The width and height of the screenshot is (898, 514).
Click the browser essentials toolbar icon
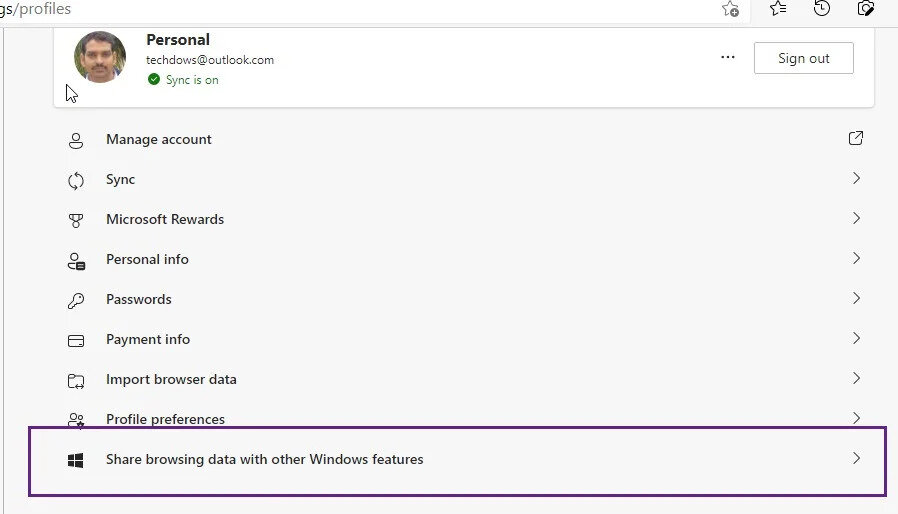(x=865, y=8)
